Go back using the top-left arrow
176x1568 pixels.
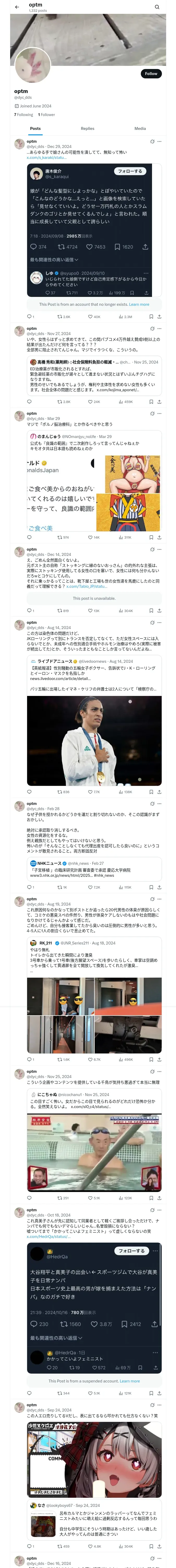(17, 7)
